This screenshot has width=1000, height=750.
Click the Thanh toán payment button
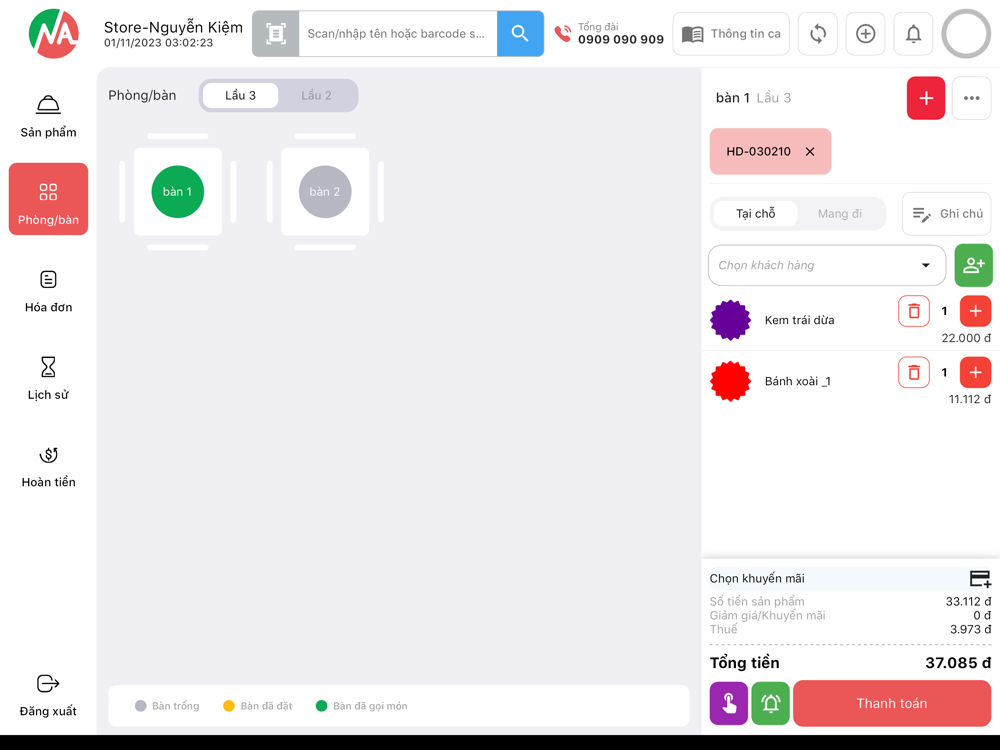point(892,703)
